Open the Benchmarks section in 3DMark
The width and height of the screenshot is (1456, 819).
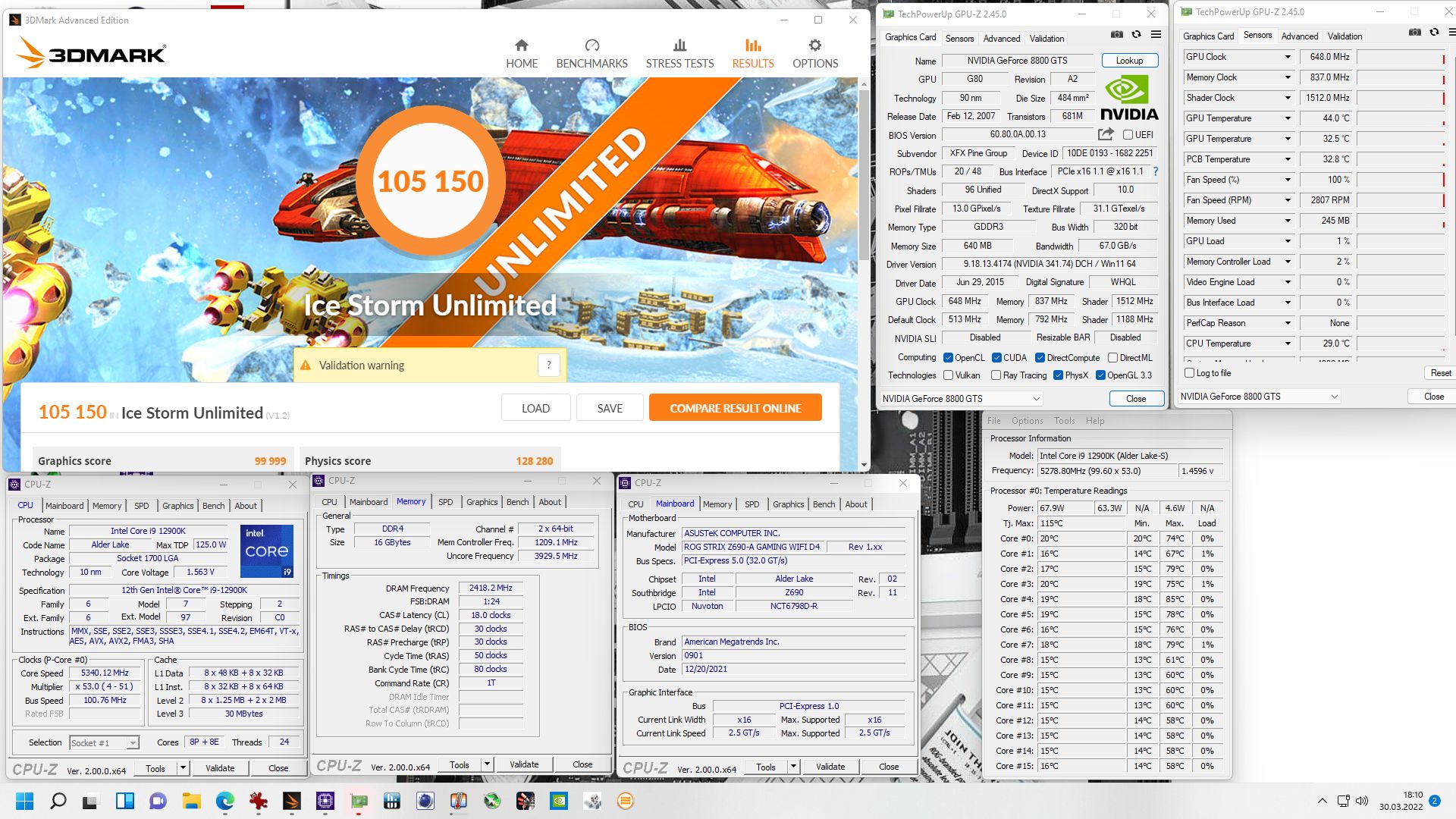tap(591, 54)
